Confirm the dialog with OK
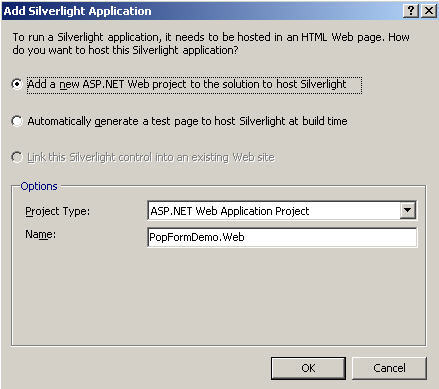Image resolution: width=439 pixels, height=389 pixels. pos(308,368)
